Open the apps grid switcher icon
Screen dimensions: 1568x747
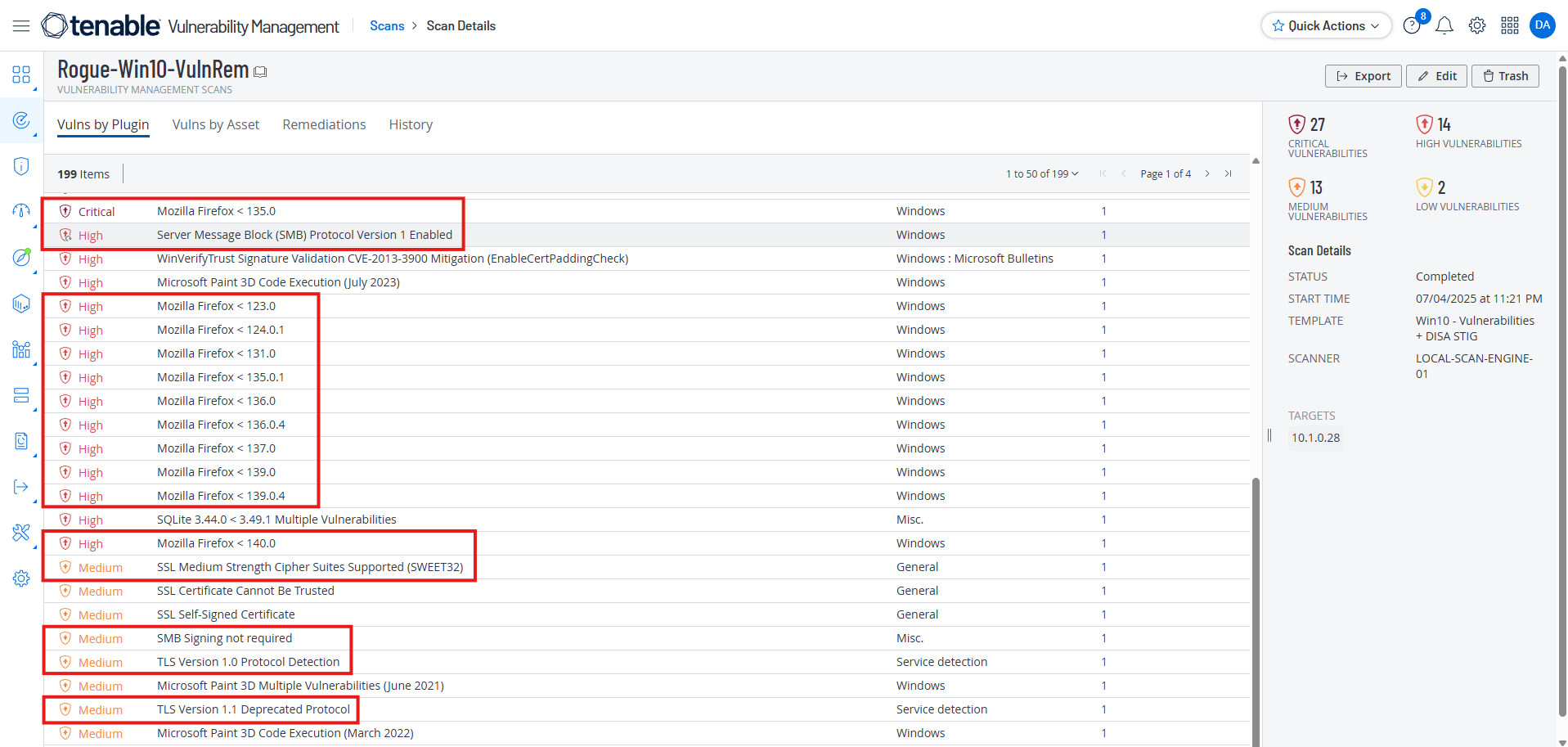pyautogui.click(x=1510, y=26)
